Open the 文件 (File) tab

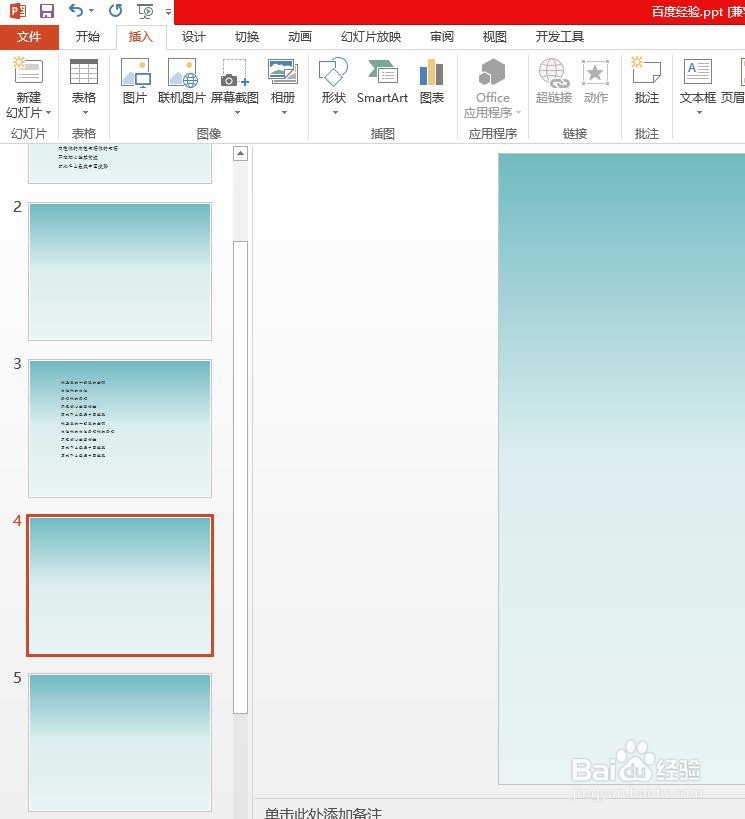pyautogui.click(x=29, y=37)
